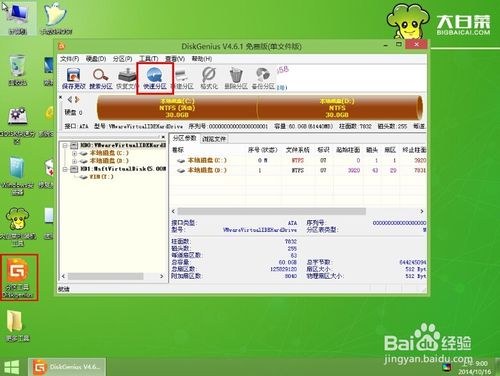The height and width of the screenshot is (376, 500).
Task: Close the disk map panel x
Action: pyautogui.click(x=61, y=97)
